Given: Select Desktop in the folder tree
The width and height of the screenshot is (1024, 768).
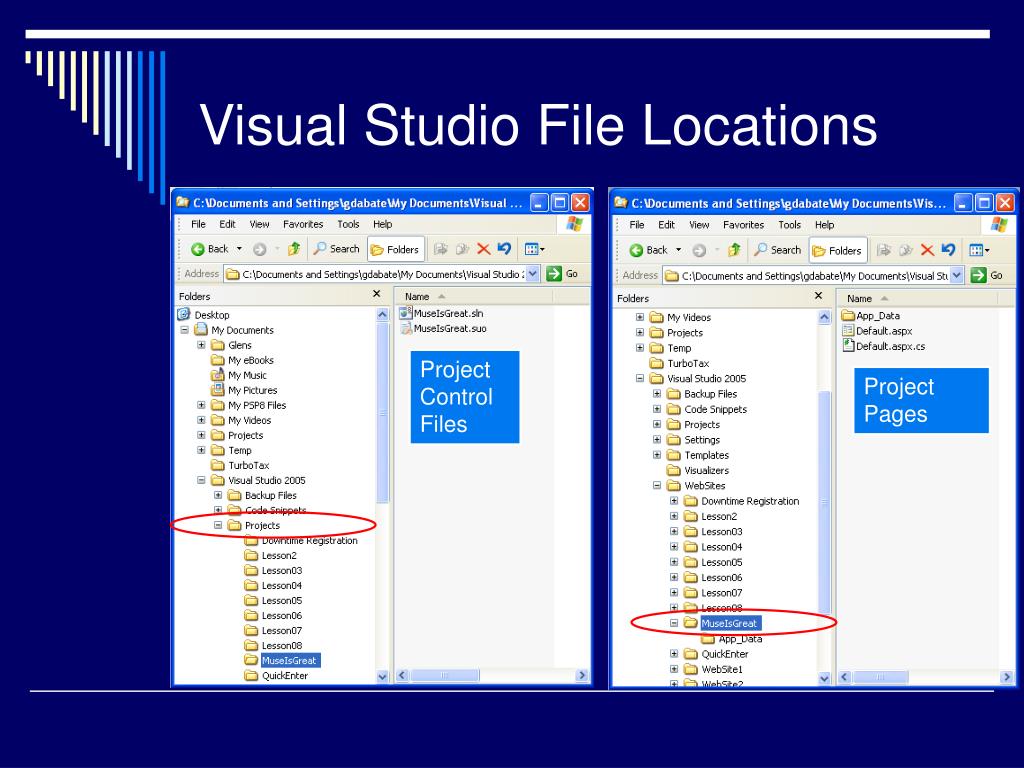Looking at the screenshot, I should point(212,315).
